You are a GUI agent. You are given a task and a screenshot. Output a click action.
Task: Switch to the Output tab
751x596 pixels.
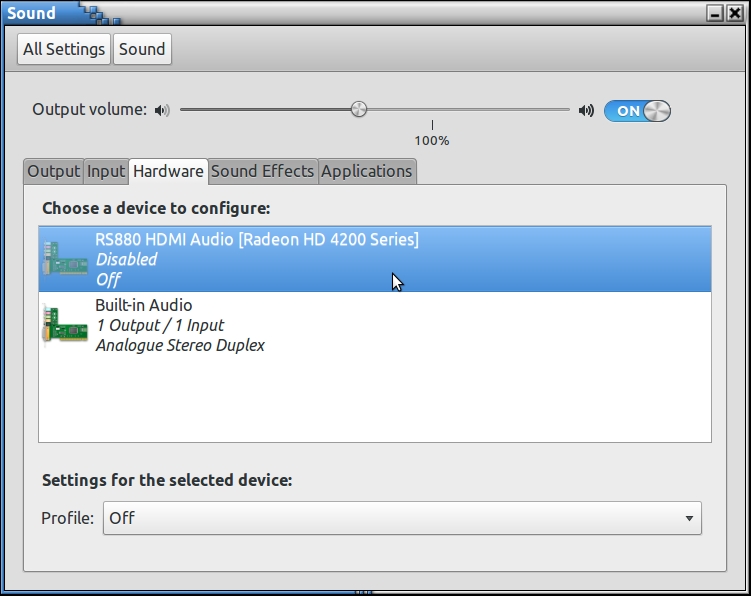(53, 171)
